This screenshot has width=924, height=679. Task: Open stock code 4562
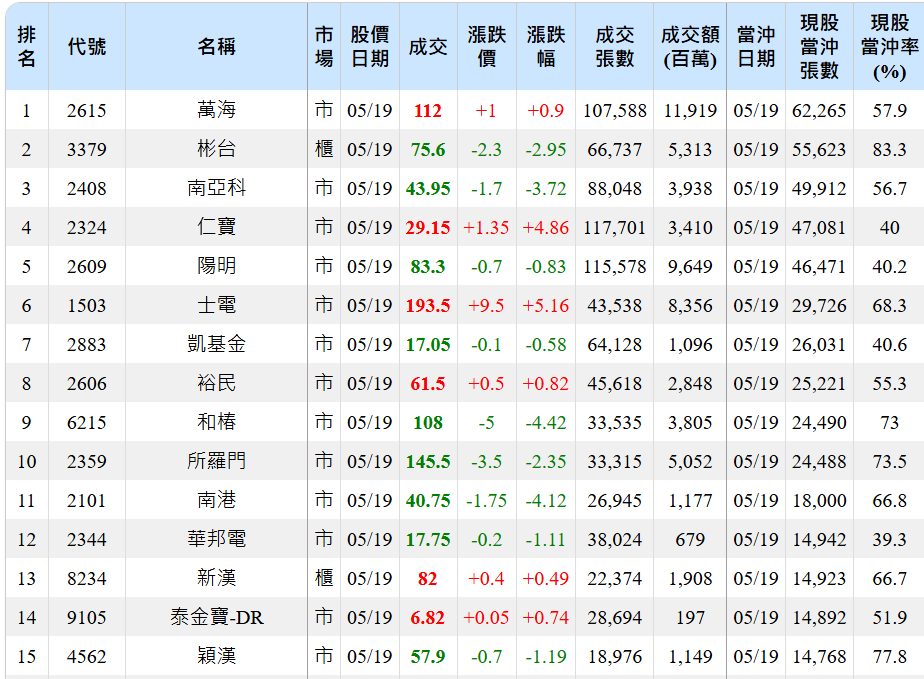87,656
